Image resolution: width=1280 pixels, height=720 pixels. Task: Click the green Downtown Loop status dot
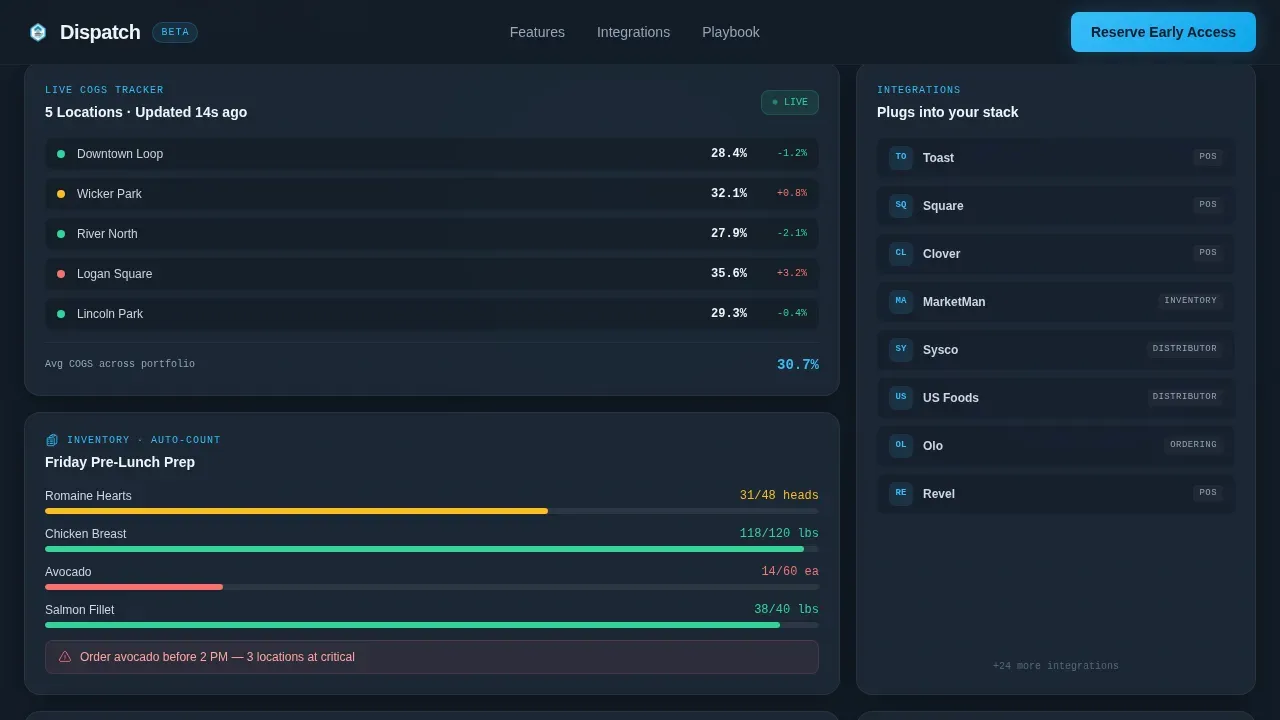(61, 154)
